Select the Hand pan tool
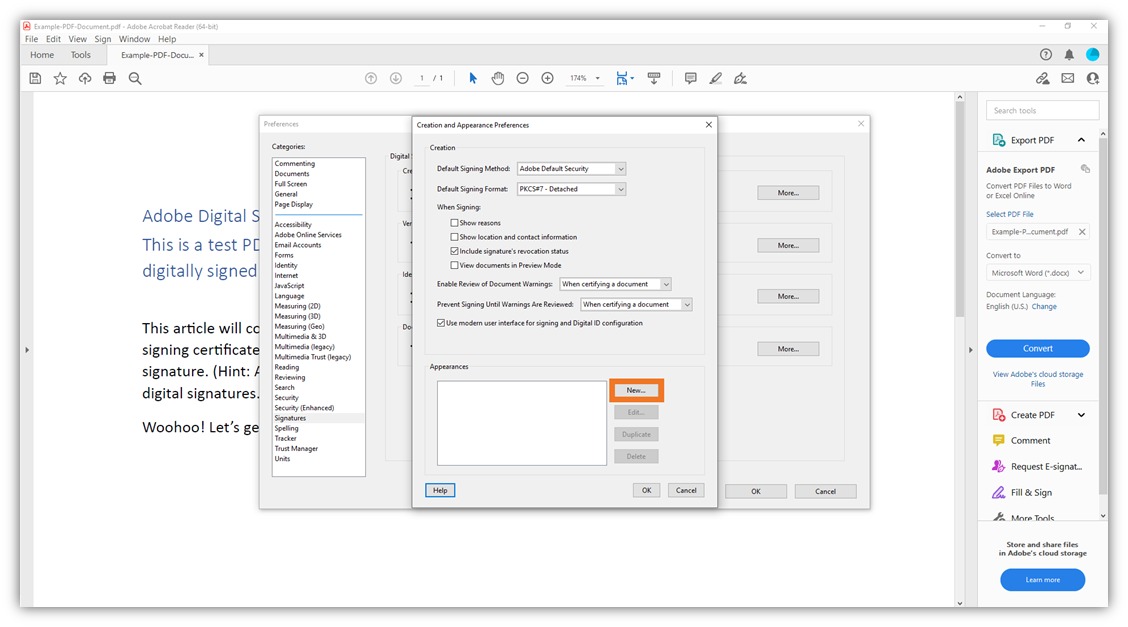The image size is (1128, 627). point(498,78)
